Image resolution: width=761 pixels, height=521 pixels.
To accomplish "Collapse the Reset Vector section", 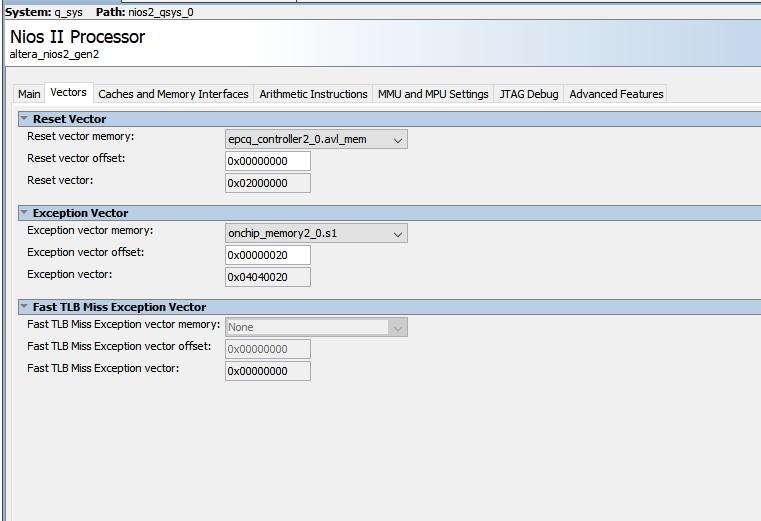I will (24, 118).
